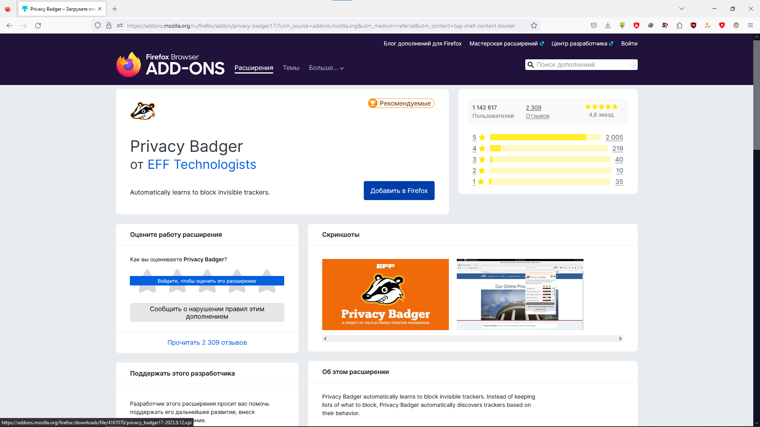Click the Firefox View icon

8,9
